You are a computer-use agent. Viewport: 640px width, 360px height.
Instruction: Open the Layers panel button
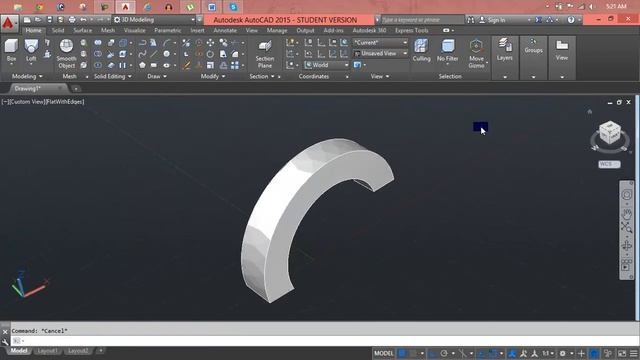(505, 58)
